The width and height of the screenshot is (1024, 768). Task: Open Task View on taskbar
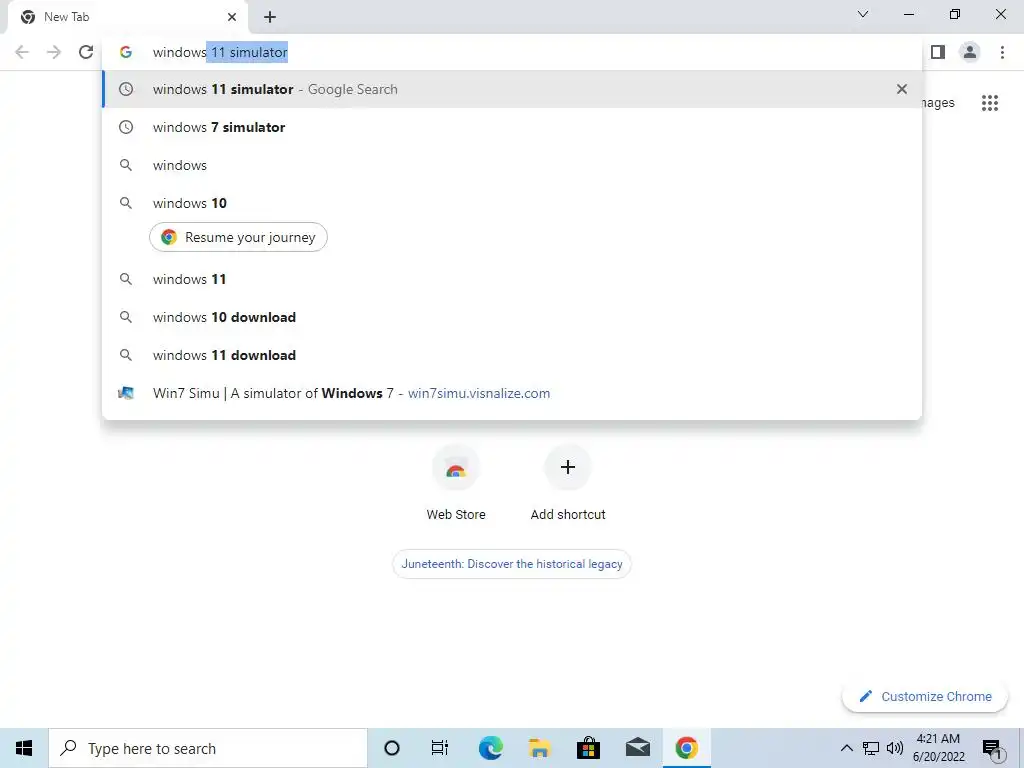(x=440, y=748)
